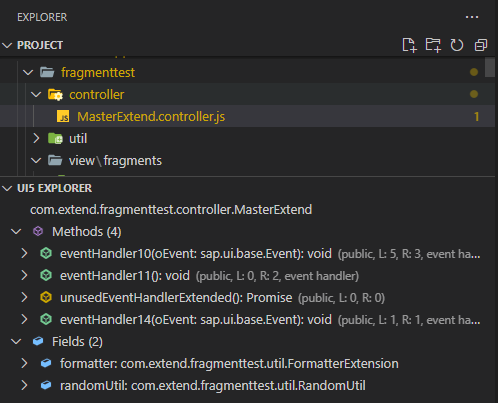
Task: Expand the eventHandler10 method chevron
Action: pos(24,253)
